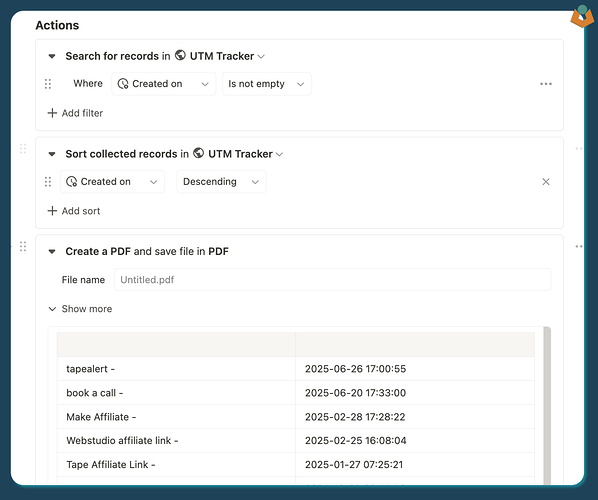
Task: Open the filter field Created on dropdown
Action: click(x=164, y=84)
